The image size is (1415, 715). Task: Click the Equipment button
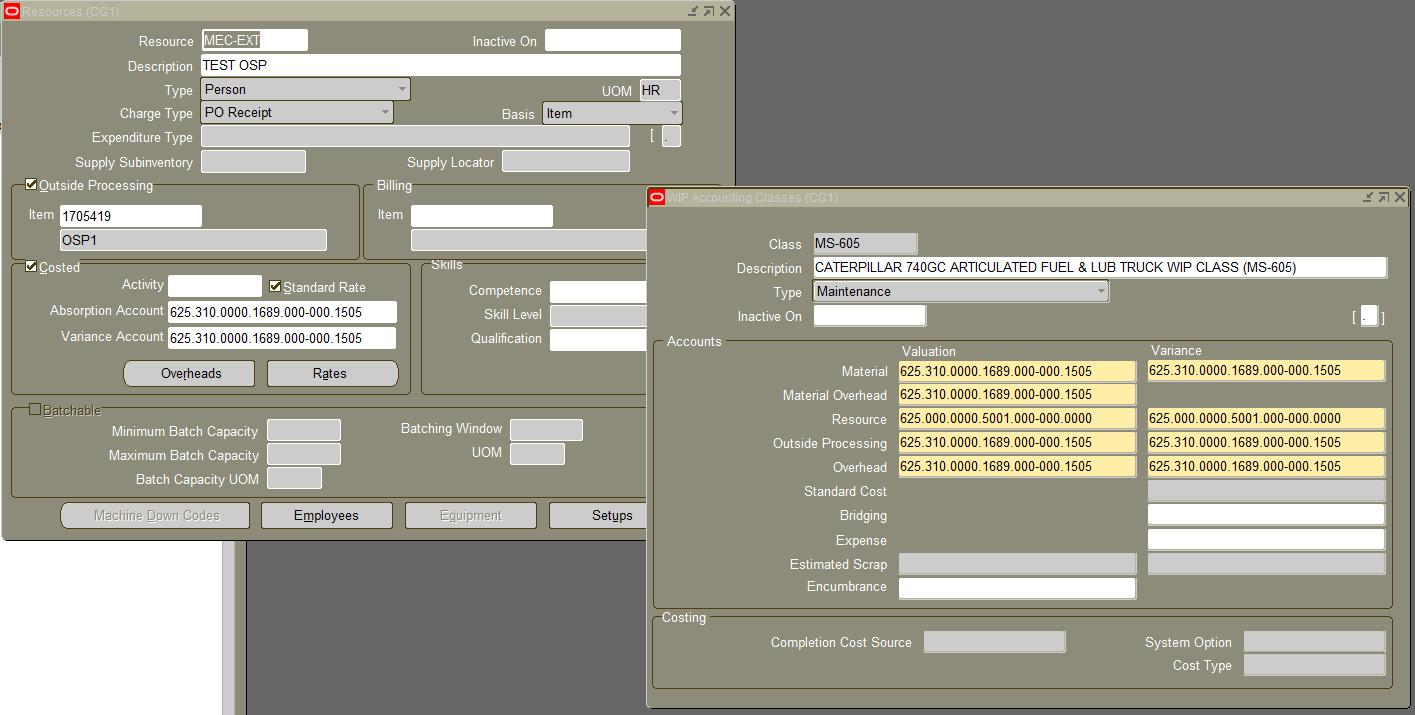tap(470, 516)
